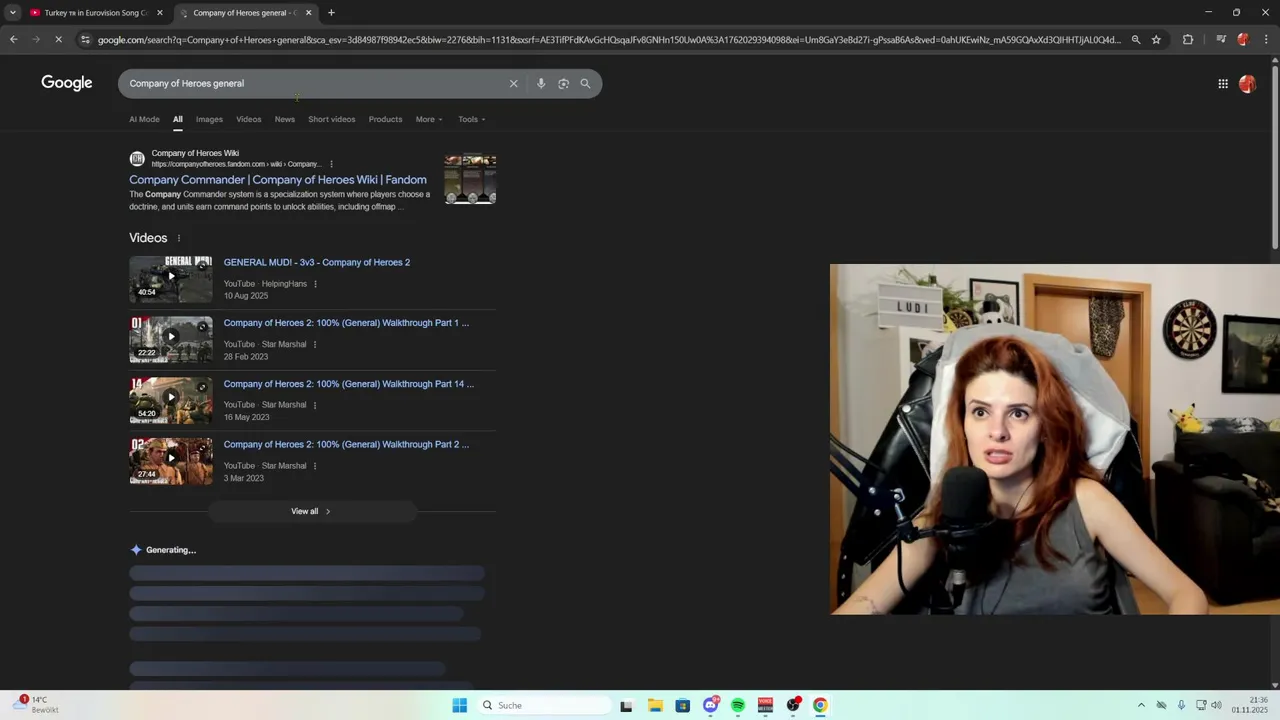Viewport: 1280px width, 720px height.
Task: Play Walkthrough Part 1 thumbnail
Action: click(x=171, y=340)
